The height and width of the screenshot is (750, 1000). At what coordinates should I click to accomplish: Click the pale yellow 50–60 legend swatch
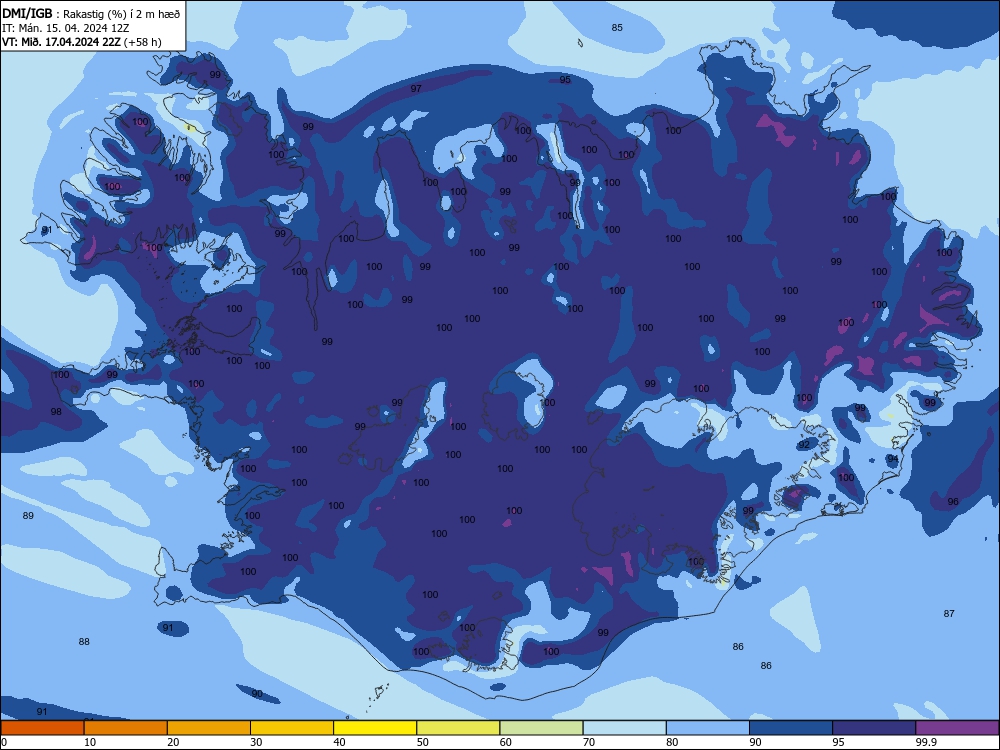pos(458,728)
